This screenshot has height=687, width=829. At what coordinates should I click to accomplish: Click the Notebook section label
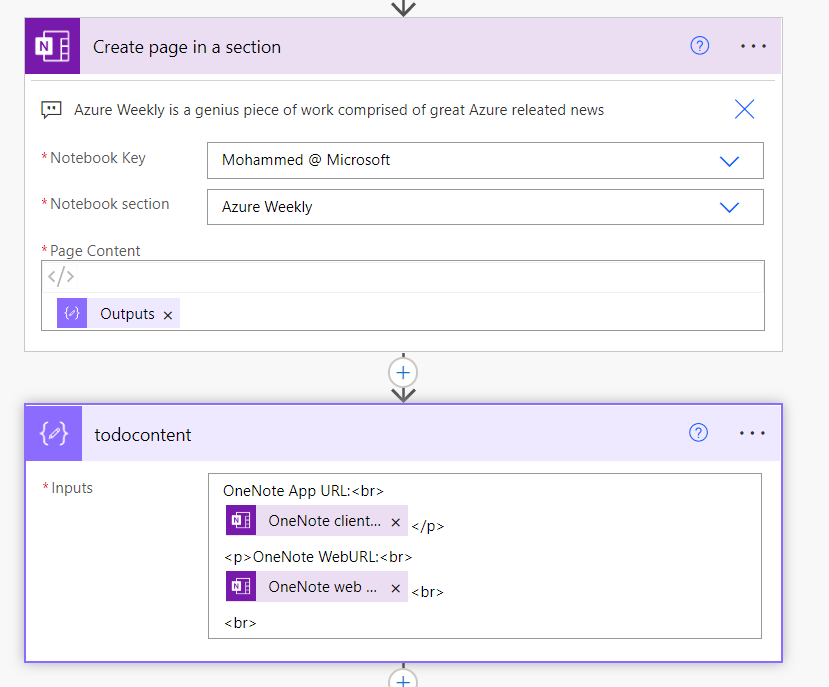point(109,204)
